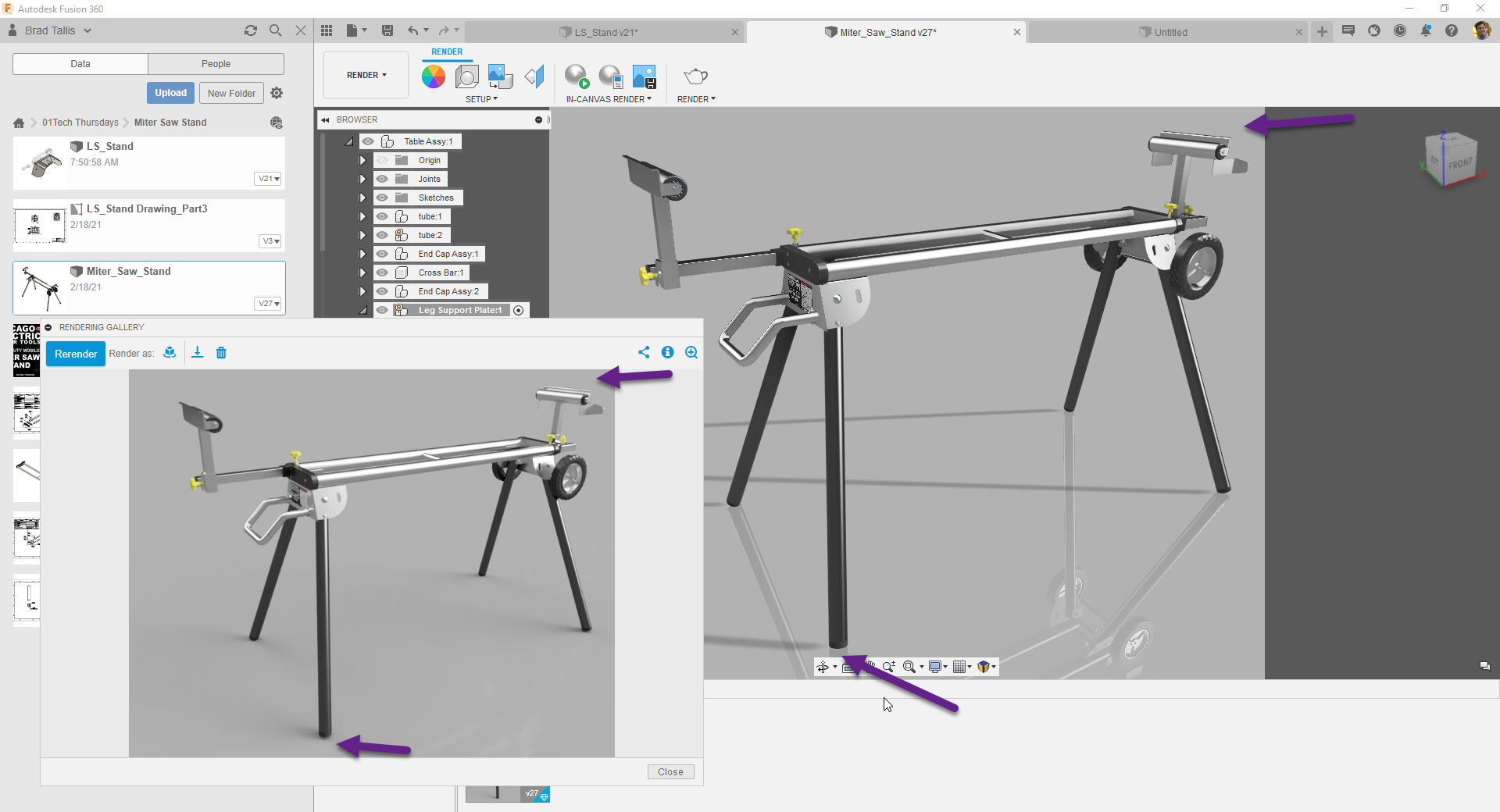Select the Scene Settings tool
This screenshot has width=1500, height=812.
[x=467, y=77]
